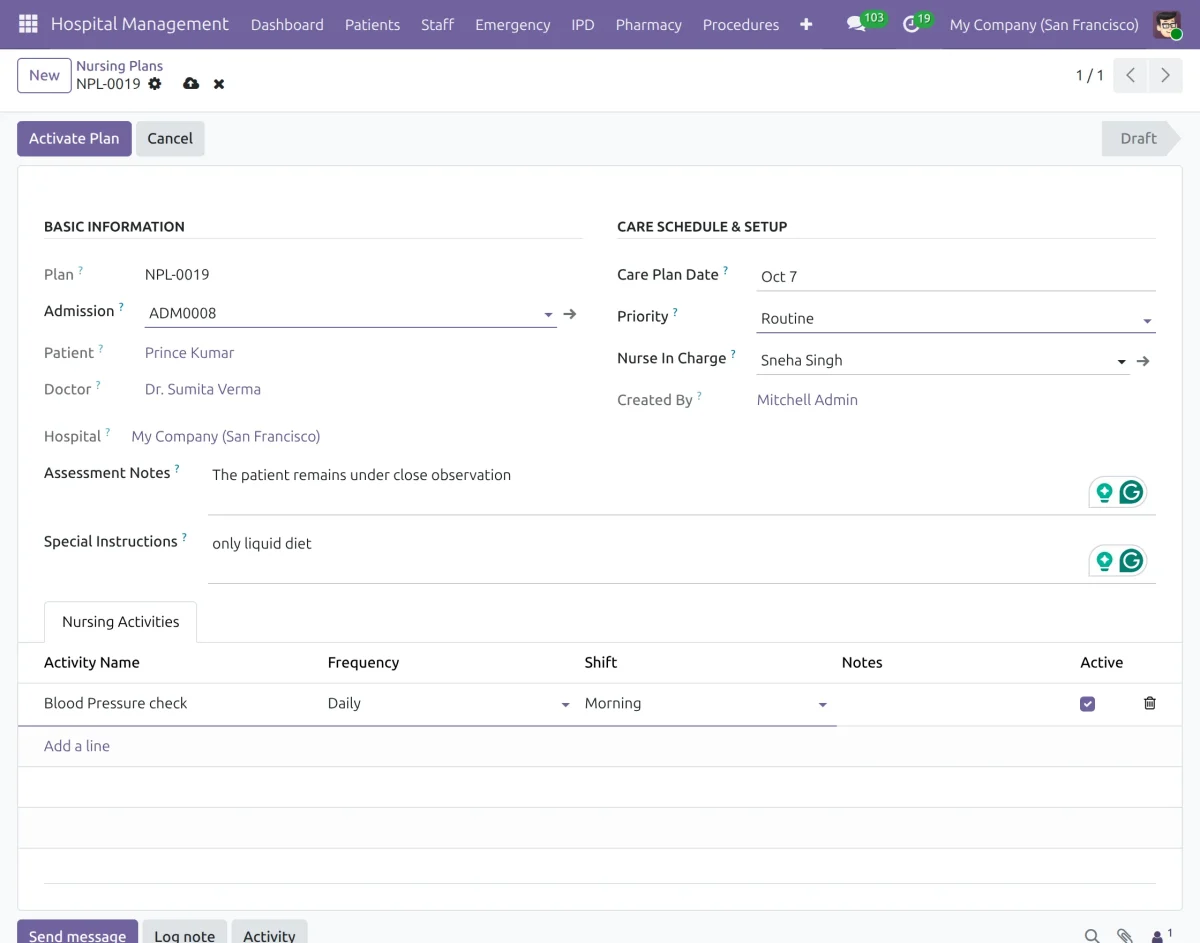
Task: Open the Emergency menu
Action: [513, 24]
